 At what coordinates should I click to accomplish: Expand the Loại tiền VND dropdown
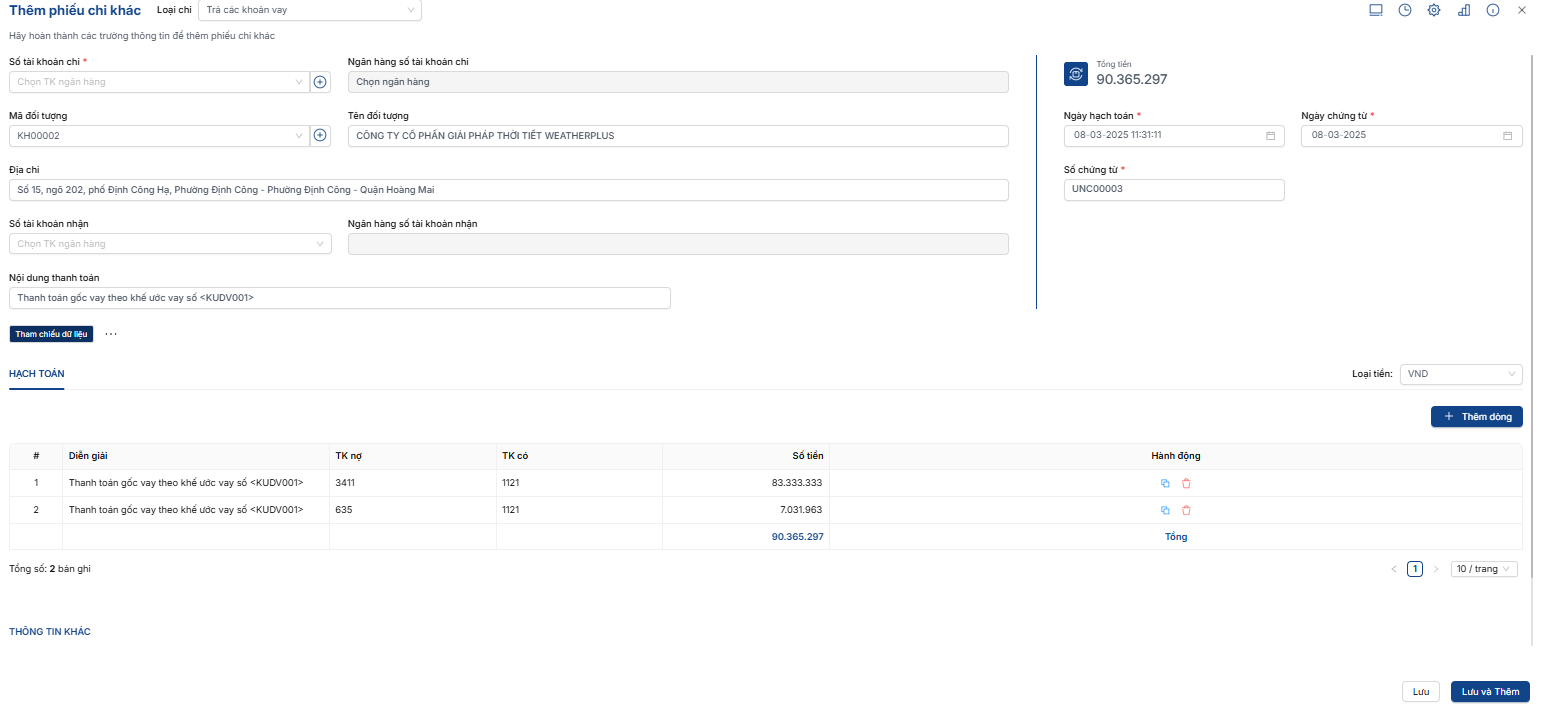coord(1460,374)
